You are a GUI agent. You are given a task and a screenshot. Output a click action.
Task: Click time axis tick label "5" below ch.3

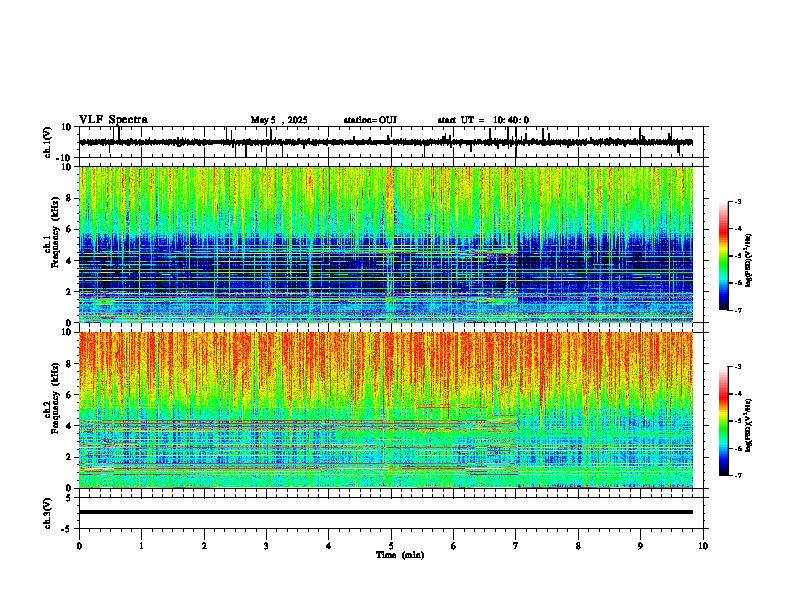click(391, 546)
